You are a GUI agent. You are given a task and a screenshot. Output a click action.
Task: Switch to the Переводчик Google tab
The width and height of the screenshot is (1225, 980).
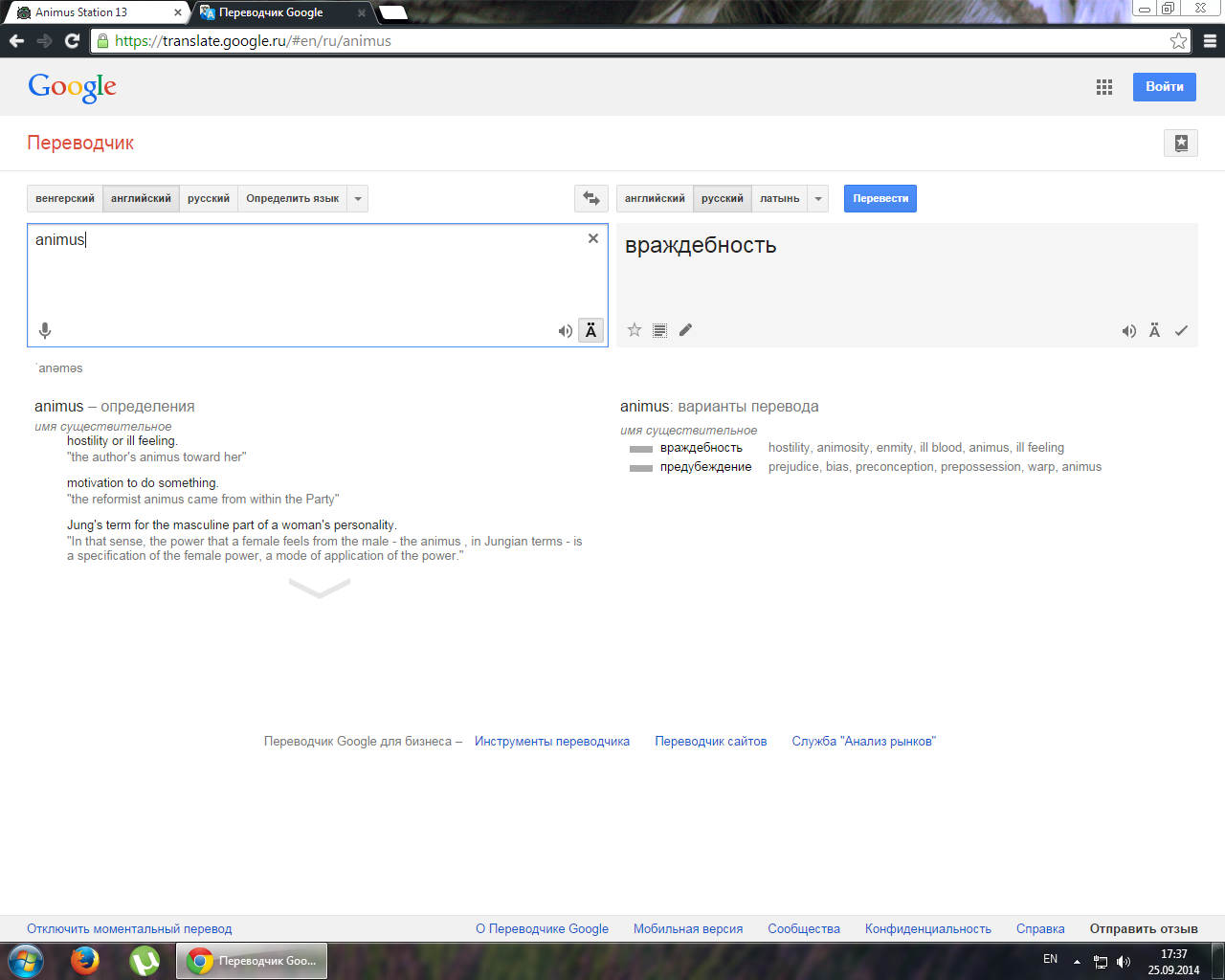pos(281,12)
